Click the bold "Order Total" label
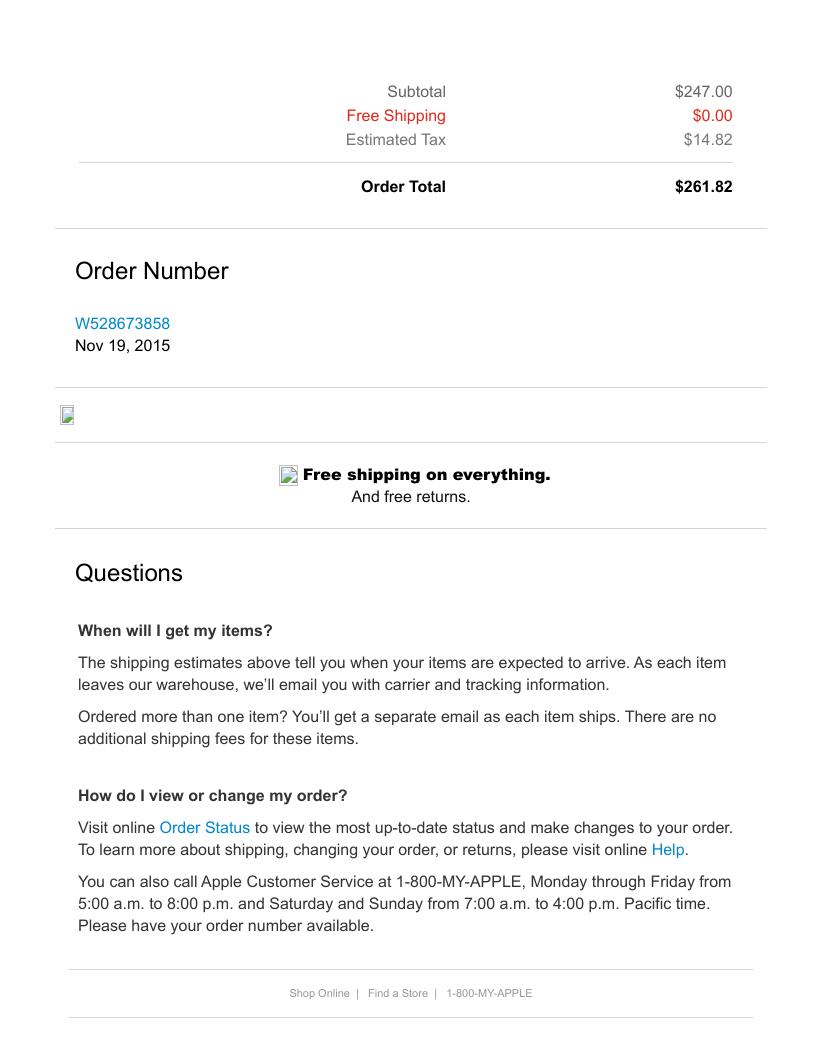Screen dimensions: 816x1056 [x=403, y=187]
